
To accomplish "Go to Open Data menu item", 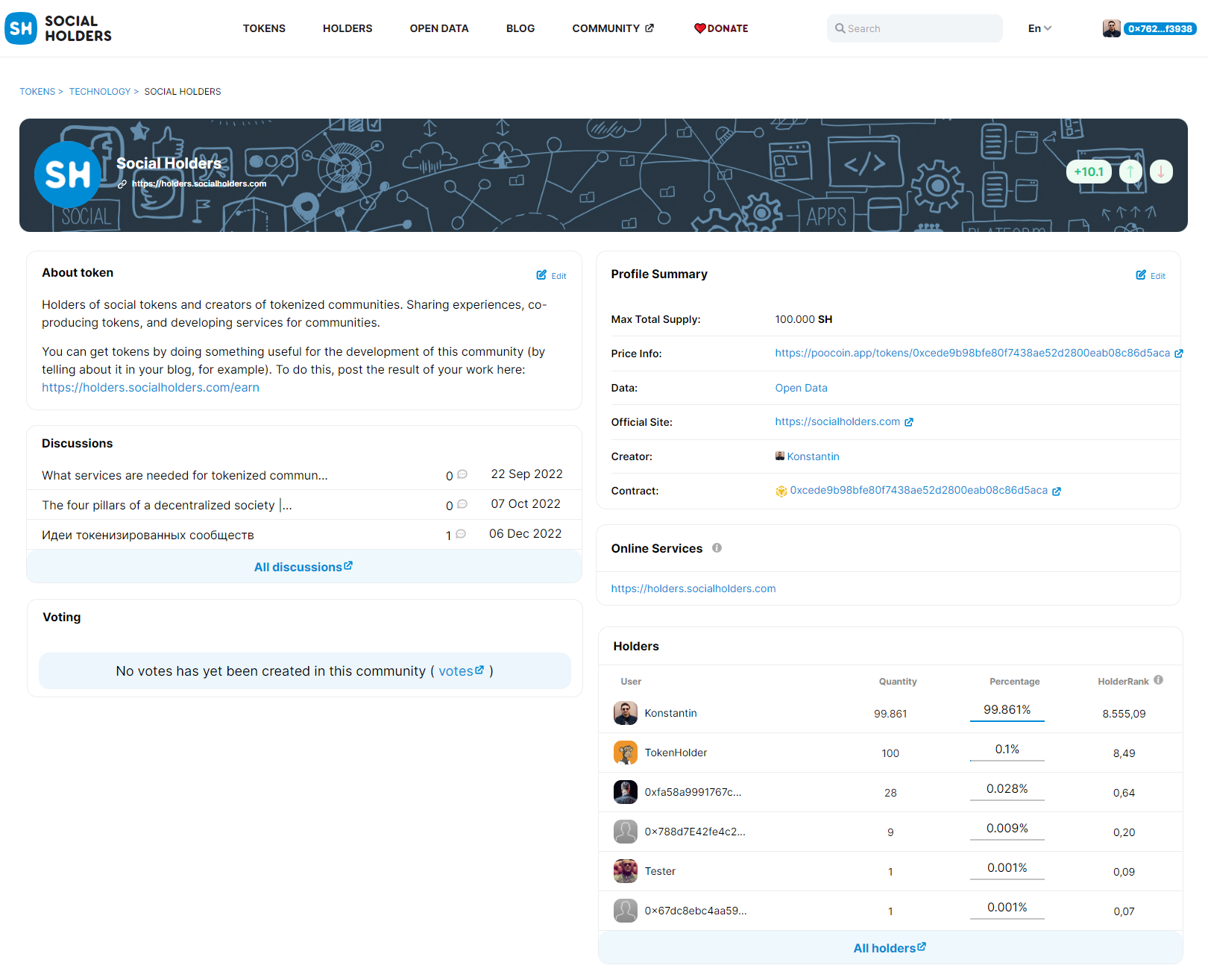I will tap(439, 28).
